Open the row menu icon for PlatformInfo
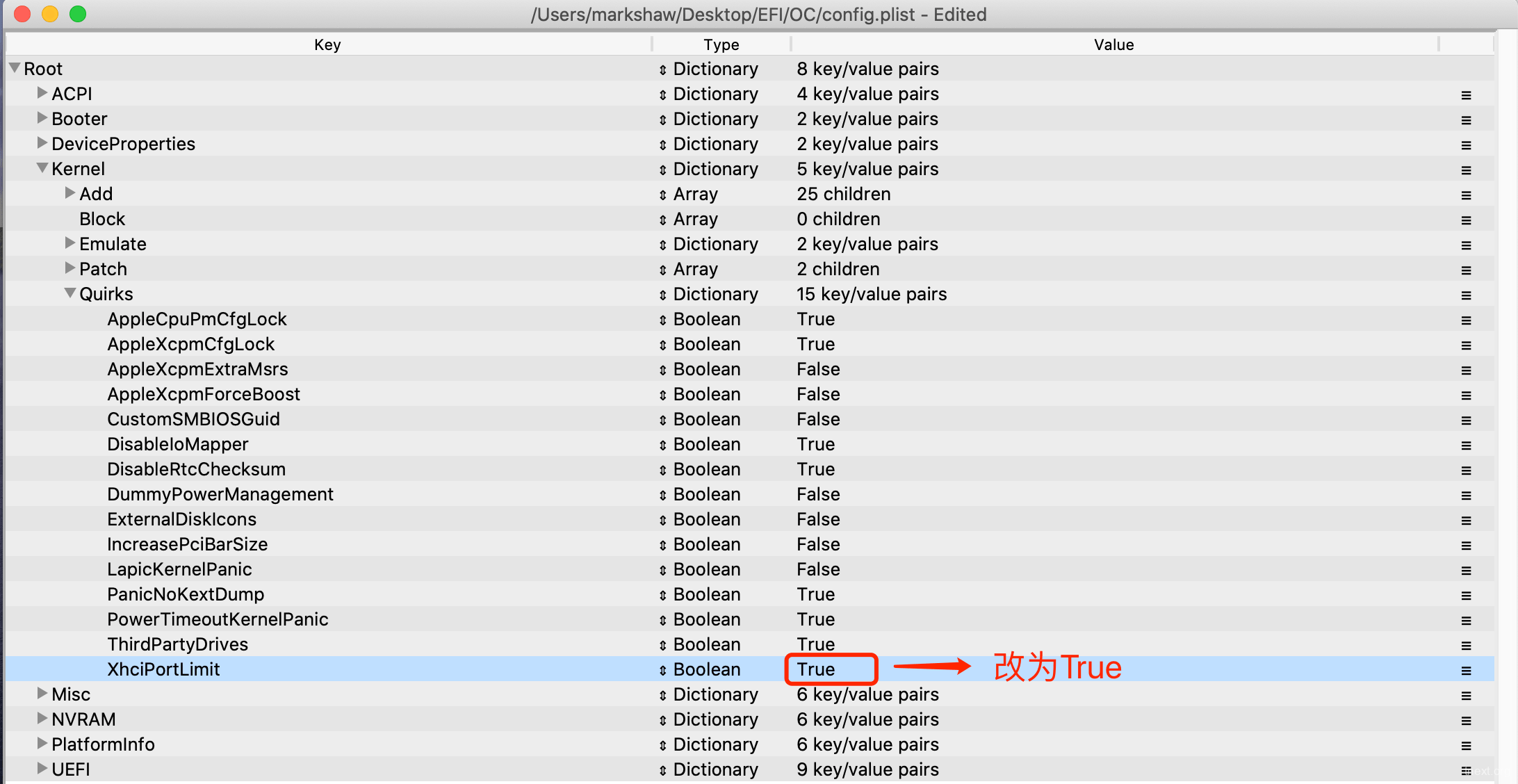1518x784 pixels. [1466, 745]
